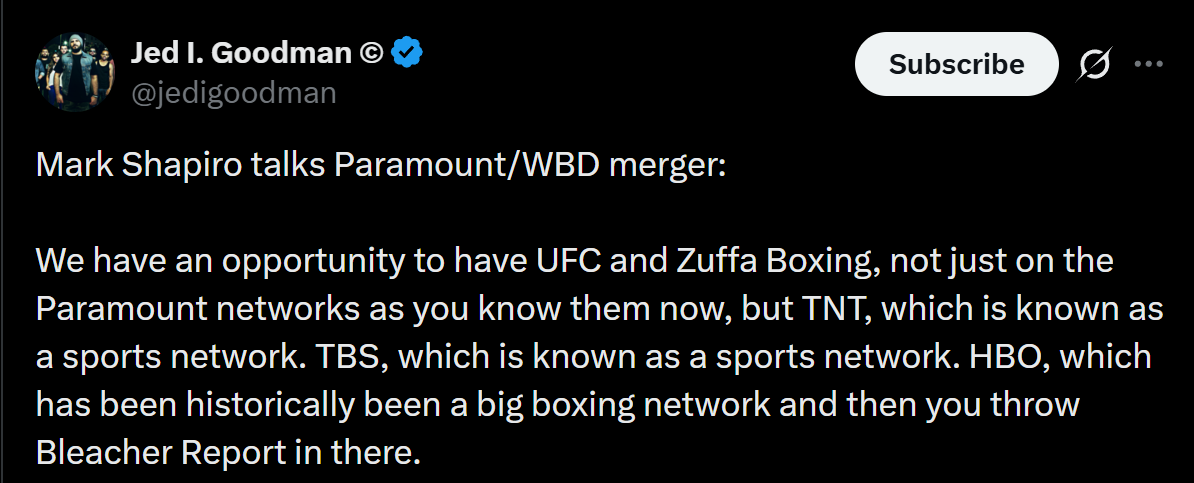Open the three-dot more options menu
1194x483 pixels.
coord(1148,64)
